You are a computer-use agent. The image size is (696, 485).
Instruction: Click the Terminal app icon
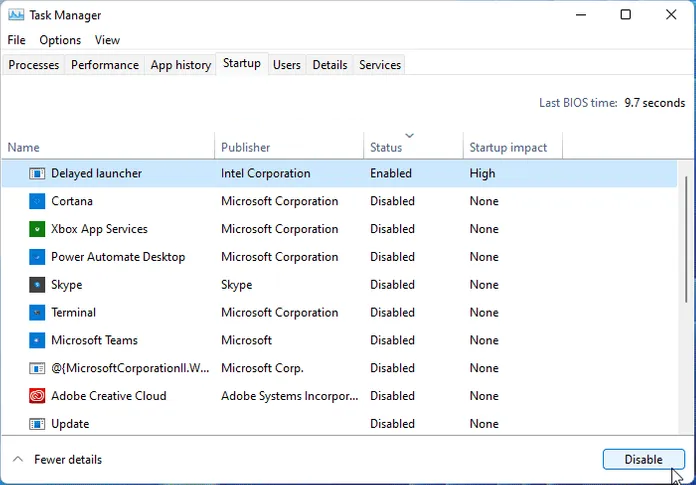[x=37, y=312]
